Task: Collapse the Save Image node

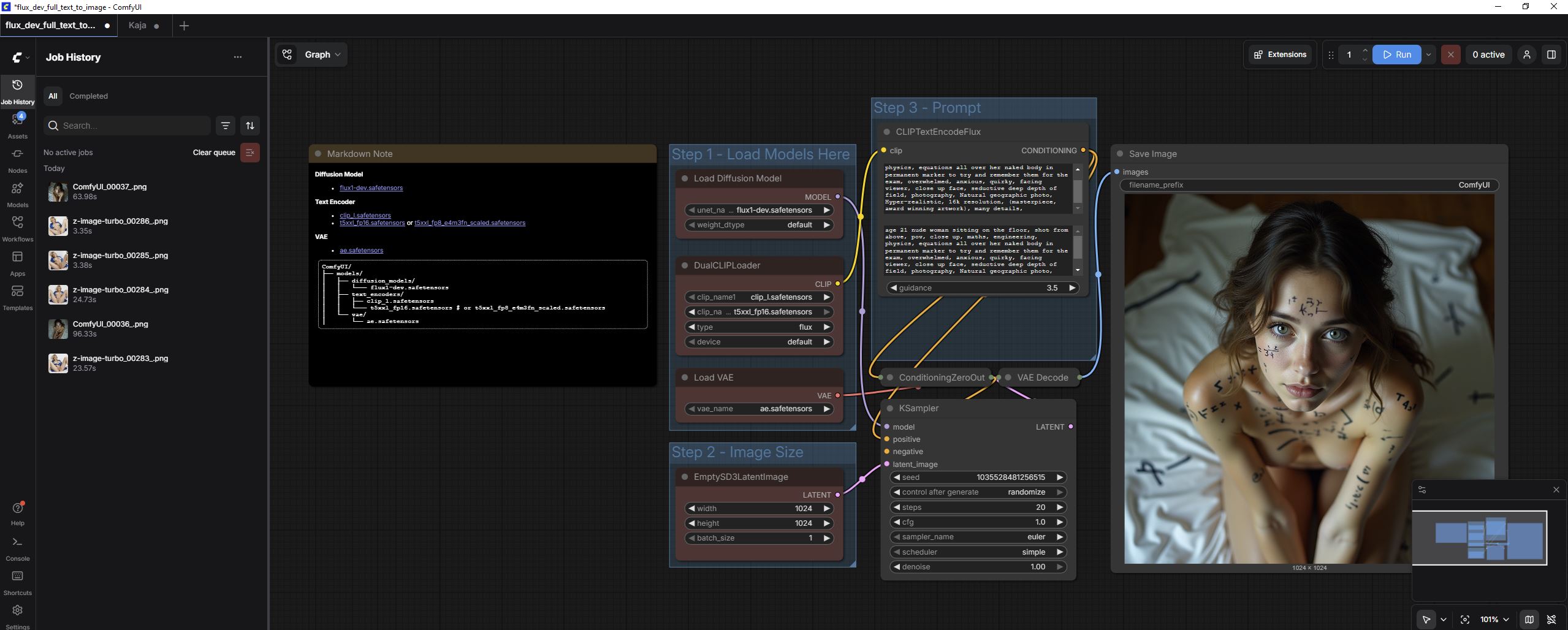Action: (x=1120, y=154)
